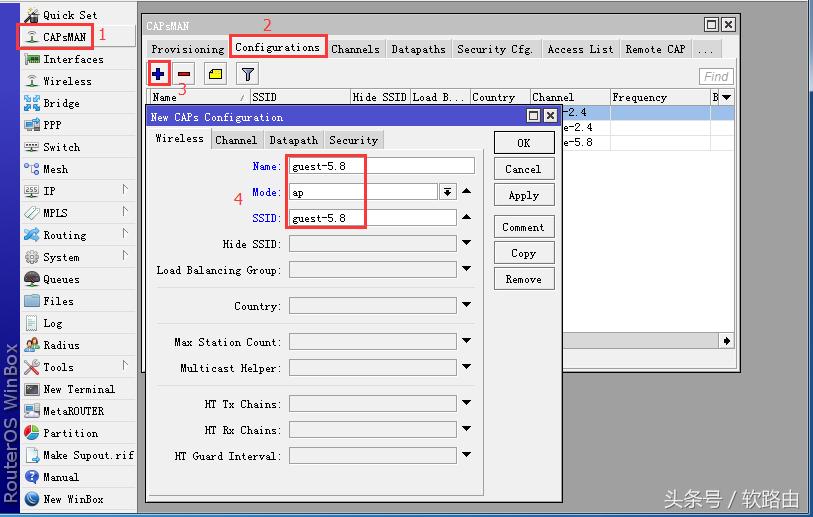Image resolution: width=813 pixels, height=517 pixels.
Task: Expand the HT Guard Interval option
Action: coord(467,455)
